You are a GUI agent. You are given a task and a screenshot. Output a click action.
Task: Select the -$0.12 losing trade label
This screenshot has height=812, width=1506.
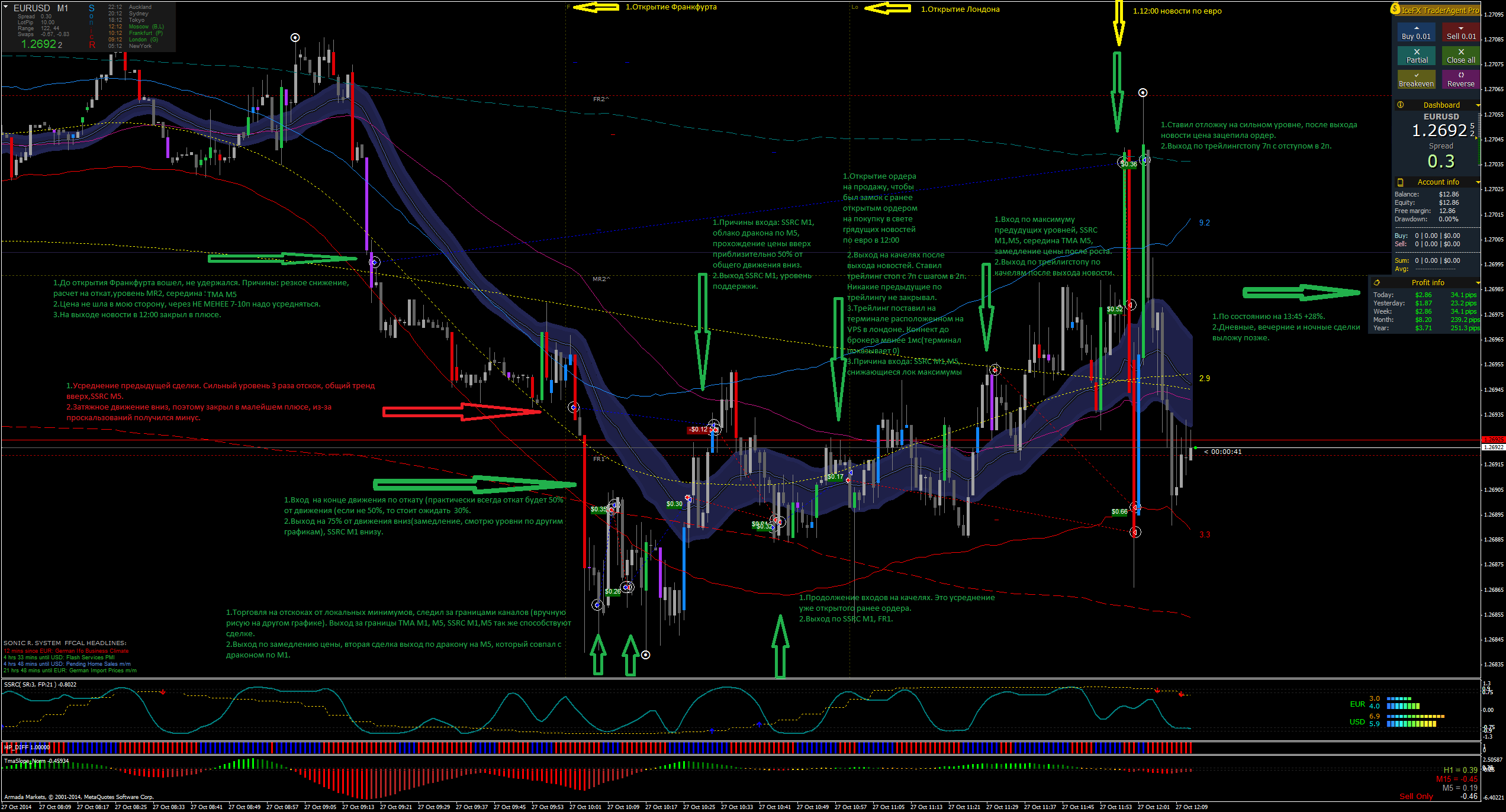click(x=699, y=430)
